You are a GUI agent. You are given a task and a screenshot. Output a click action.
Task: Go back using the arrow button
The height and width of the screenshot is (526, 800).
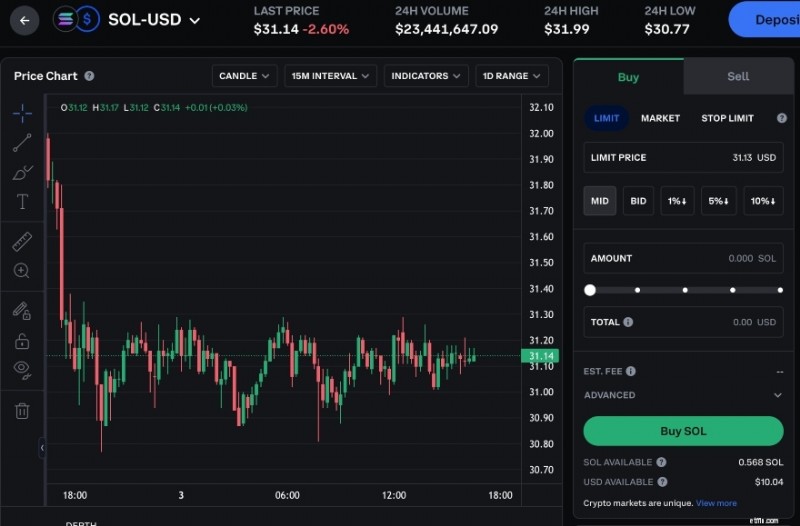24,20
